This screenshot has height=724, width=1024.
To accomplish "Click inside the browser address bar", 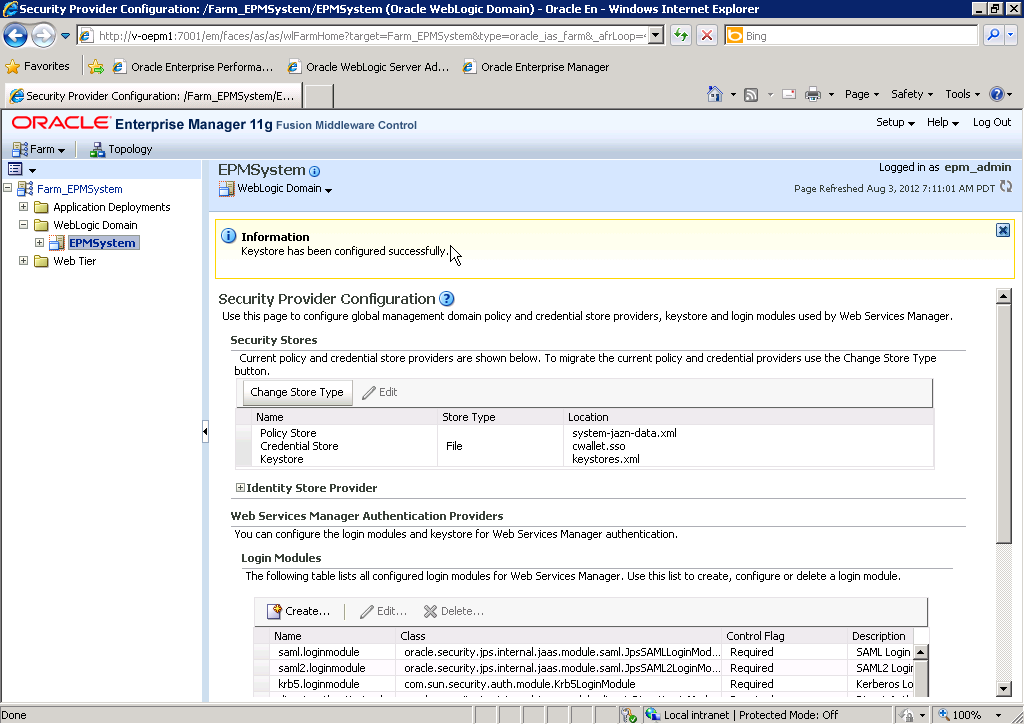I will click(350, 33).
